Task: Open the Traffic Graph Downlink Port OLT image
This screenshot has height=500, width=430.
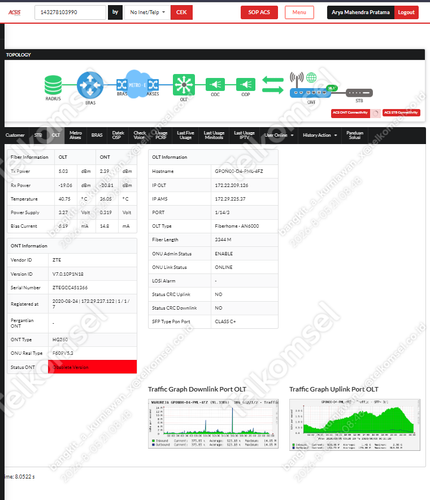Action: (213, 424)
